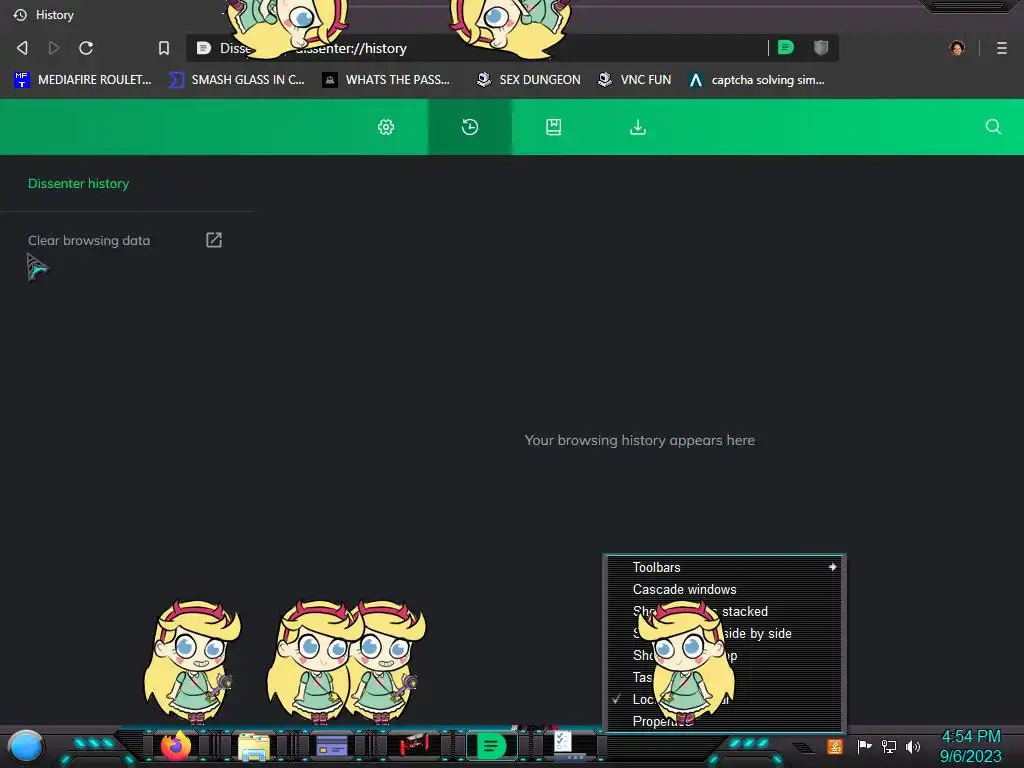The width and height of the screenshot is (1024, 768).
Task: Open the browser hamburger menu
Action: (x=1002, y=48)
